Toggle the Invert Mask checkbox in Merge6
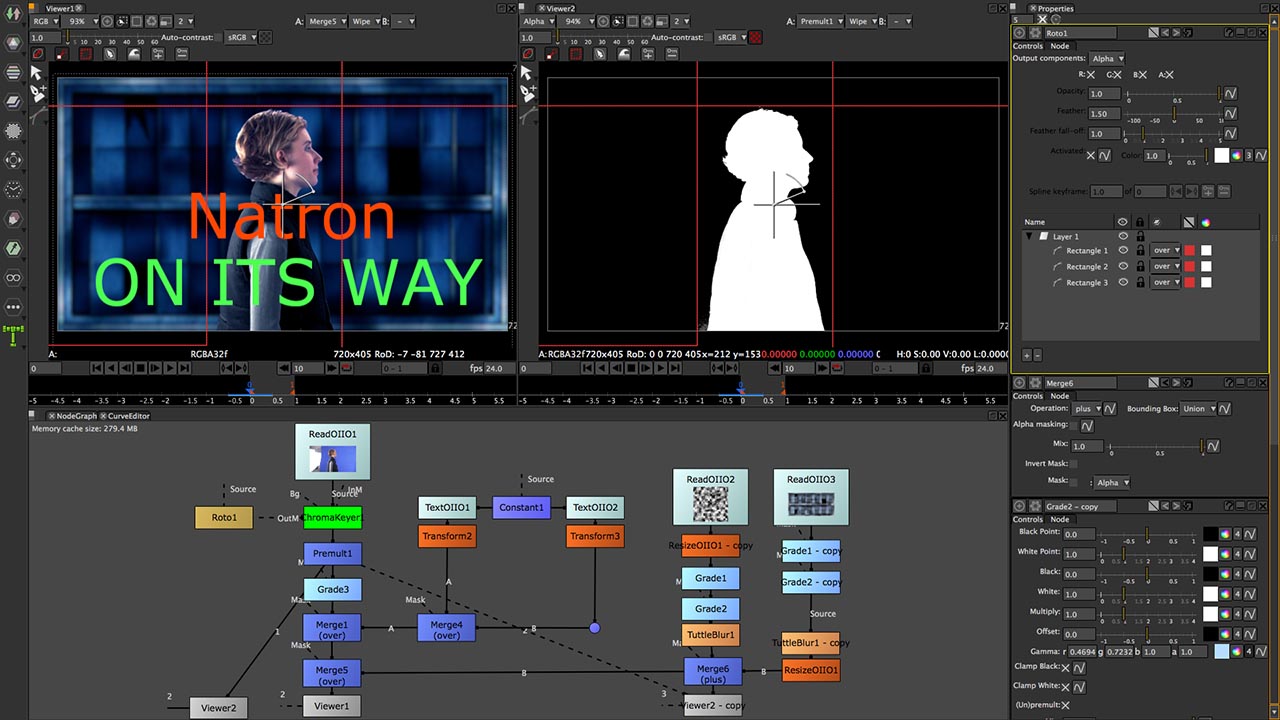Viewport: 1280px width, 720px height. [x=1074, y=463]
